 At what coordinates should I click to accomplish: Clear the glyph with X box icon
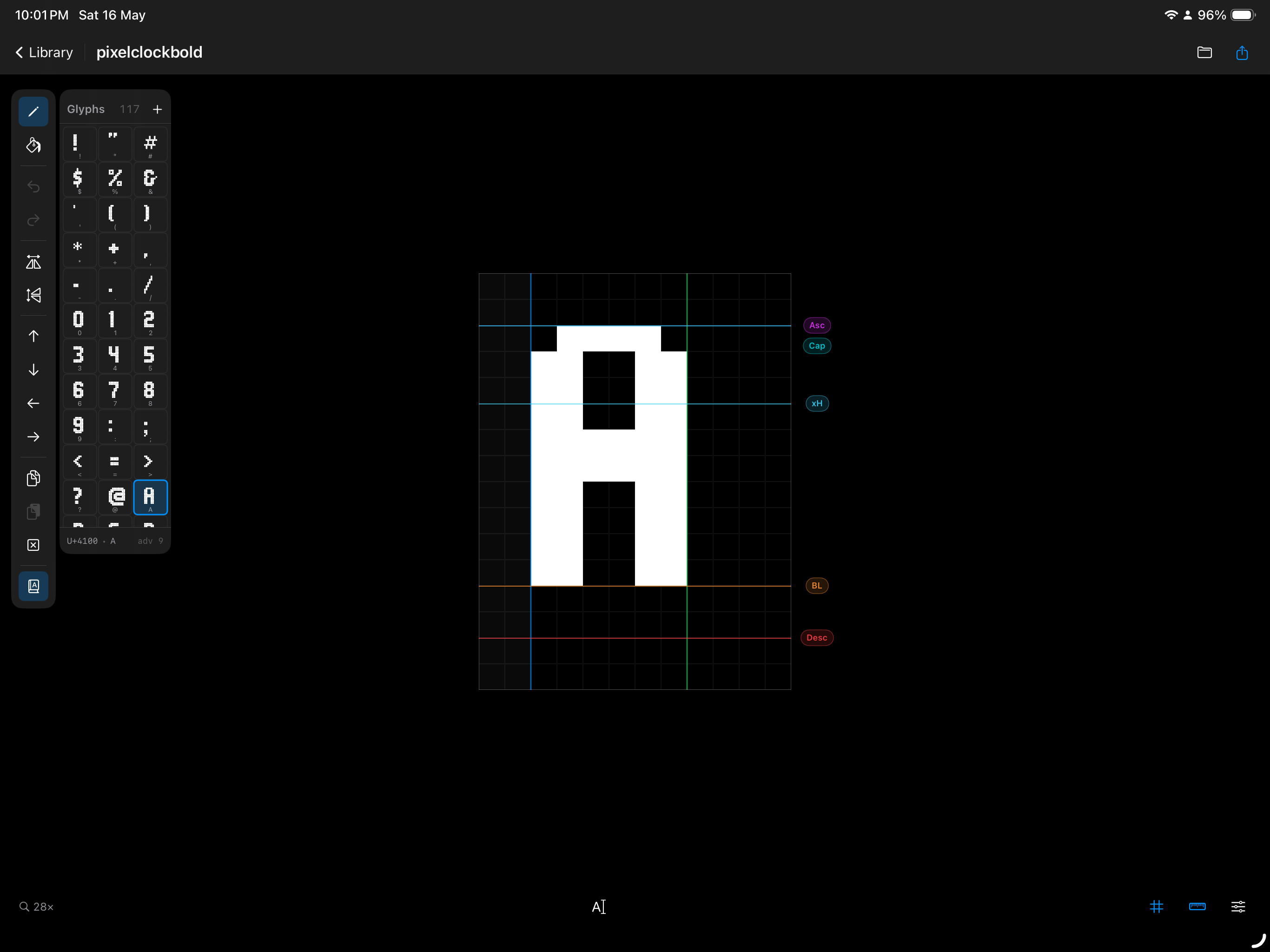33,545
